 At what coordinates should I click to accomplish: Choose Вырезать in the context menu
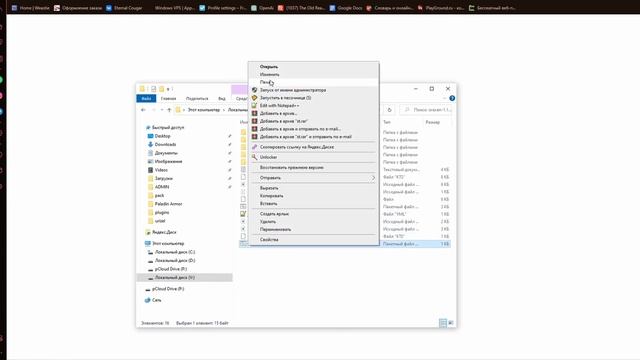313,188
